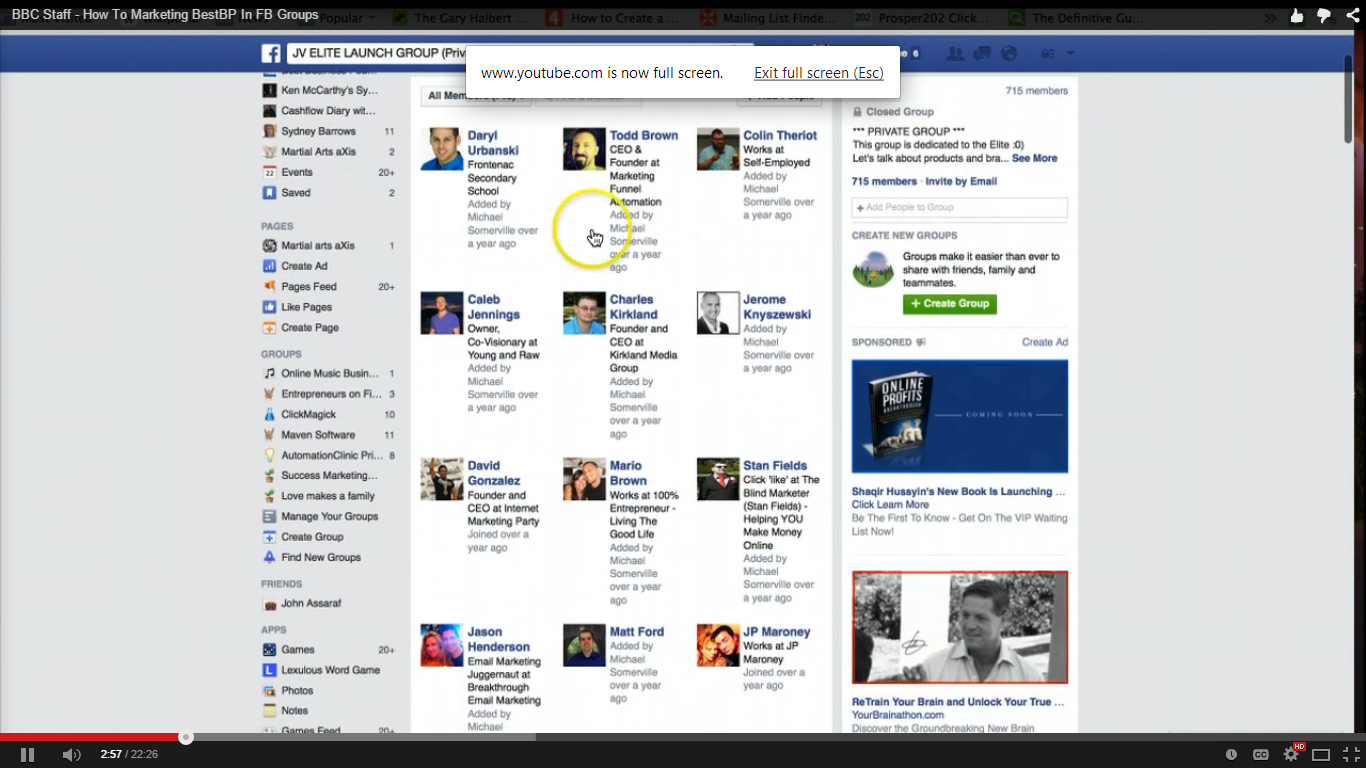Open Online Music Business group

328,373
